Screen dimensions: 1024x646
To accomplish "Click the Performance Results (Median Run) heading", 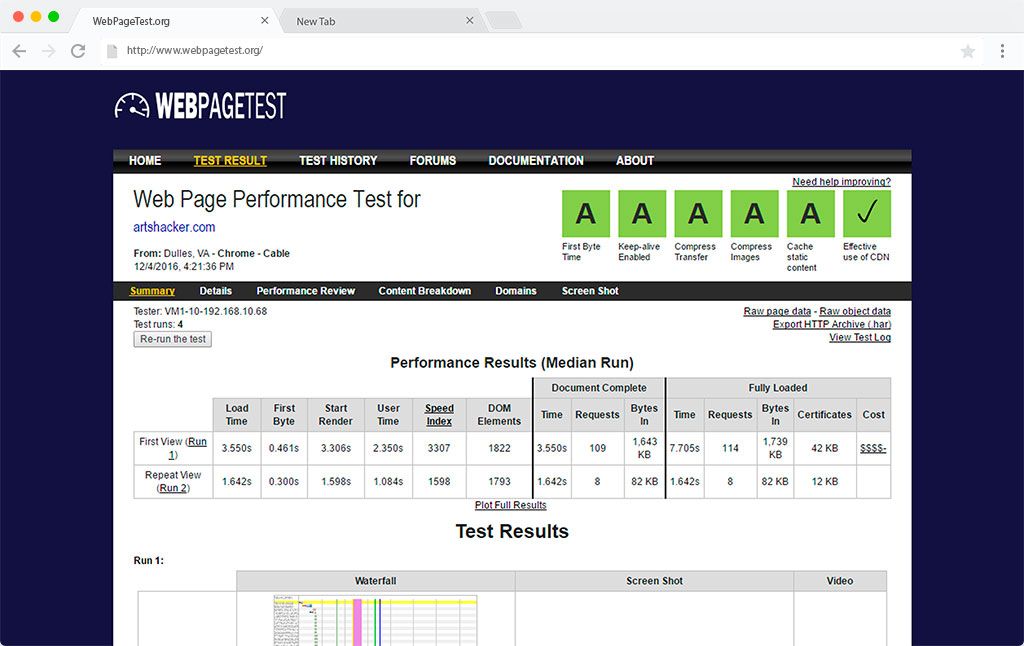I will pos(512,363).
